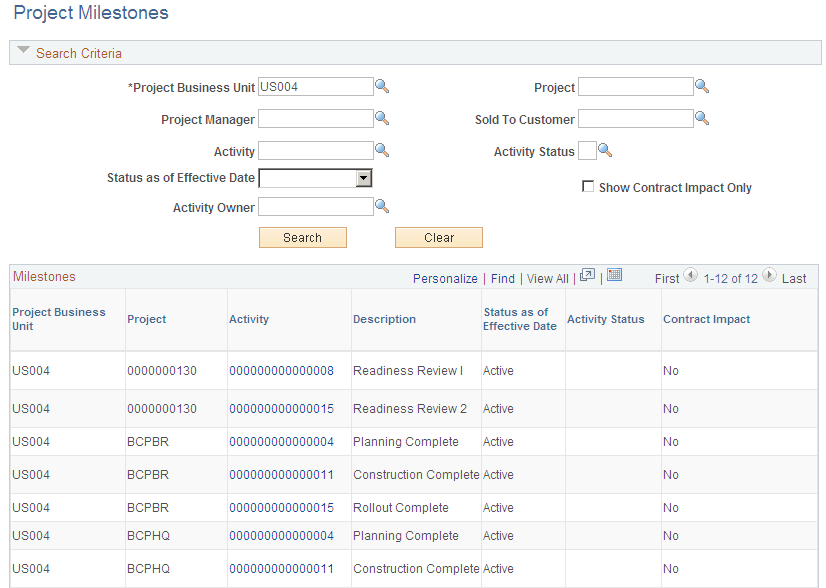Open the Sold To Customer lookup magnifier

tap(701, 118)
